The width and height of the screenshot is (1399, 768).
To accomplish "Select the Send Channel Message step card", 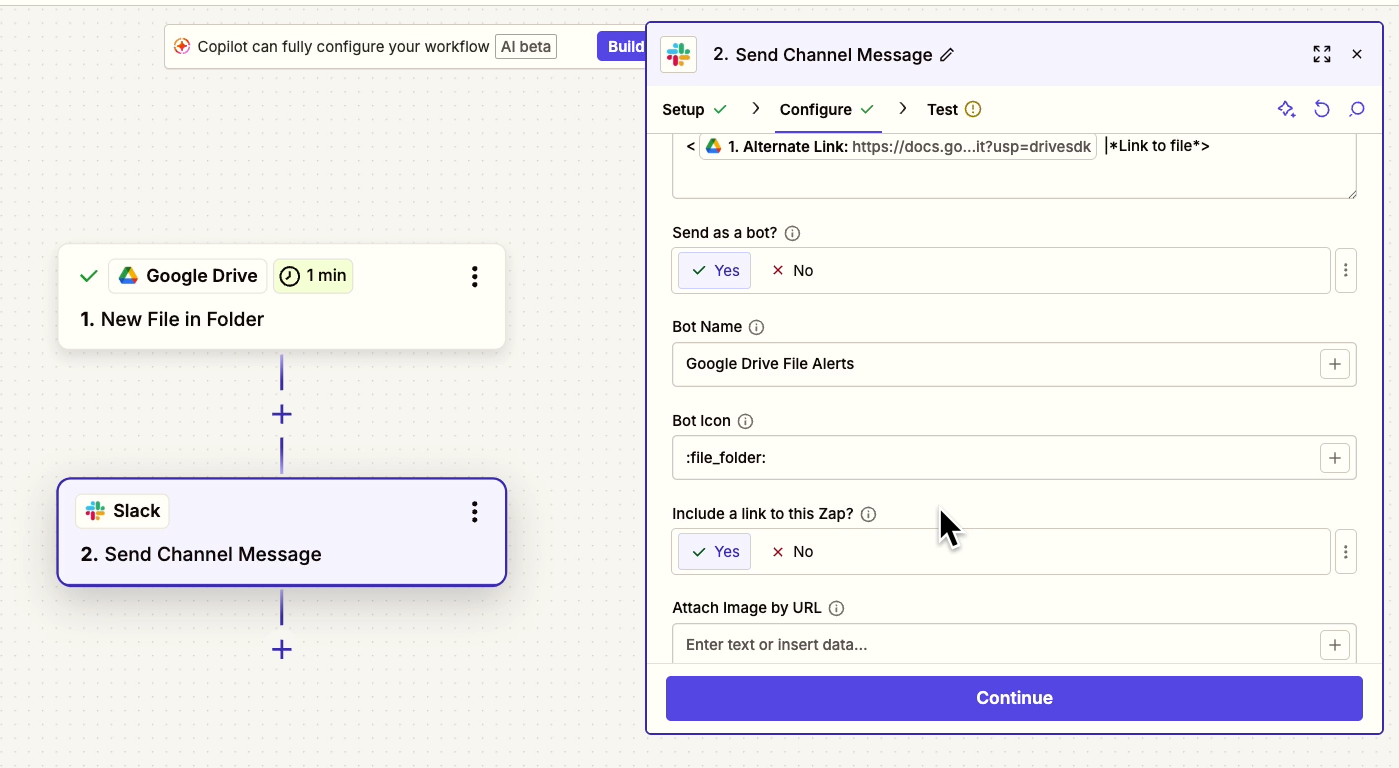I will tap(282, 532).
